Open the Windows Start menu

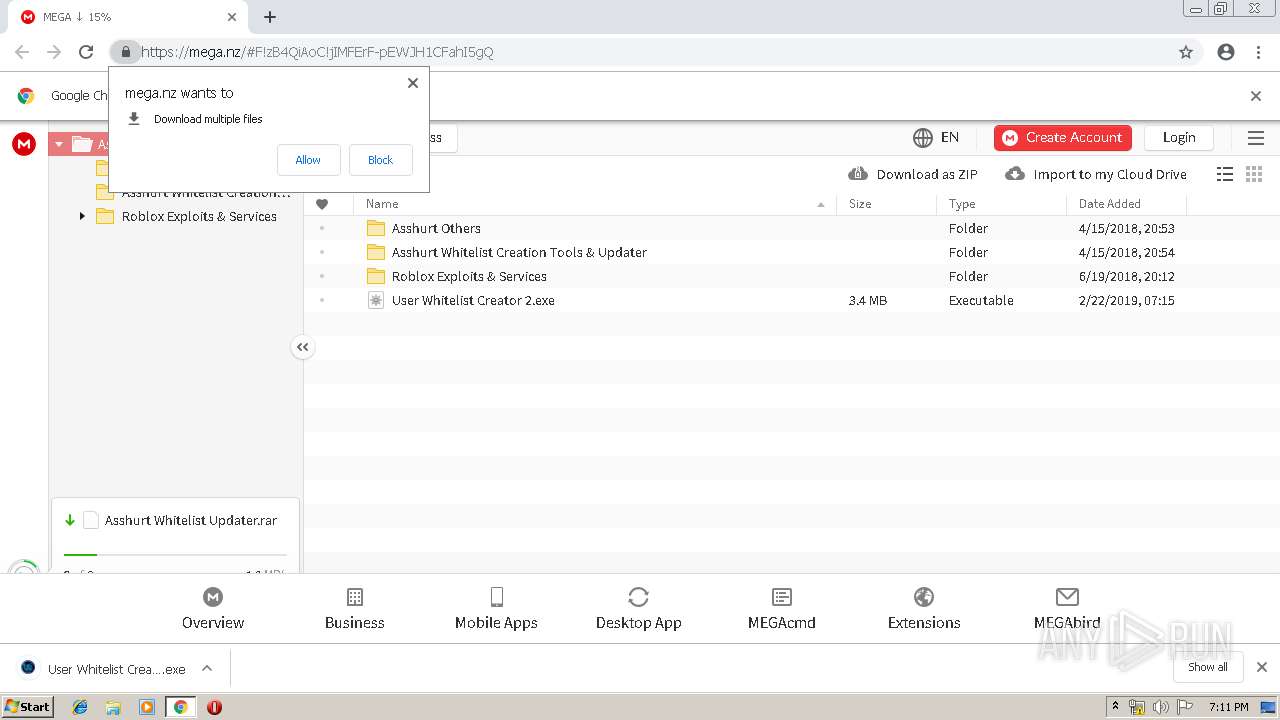tap(27, 707)
